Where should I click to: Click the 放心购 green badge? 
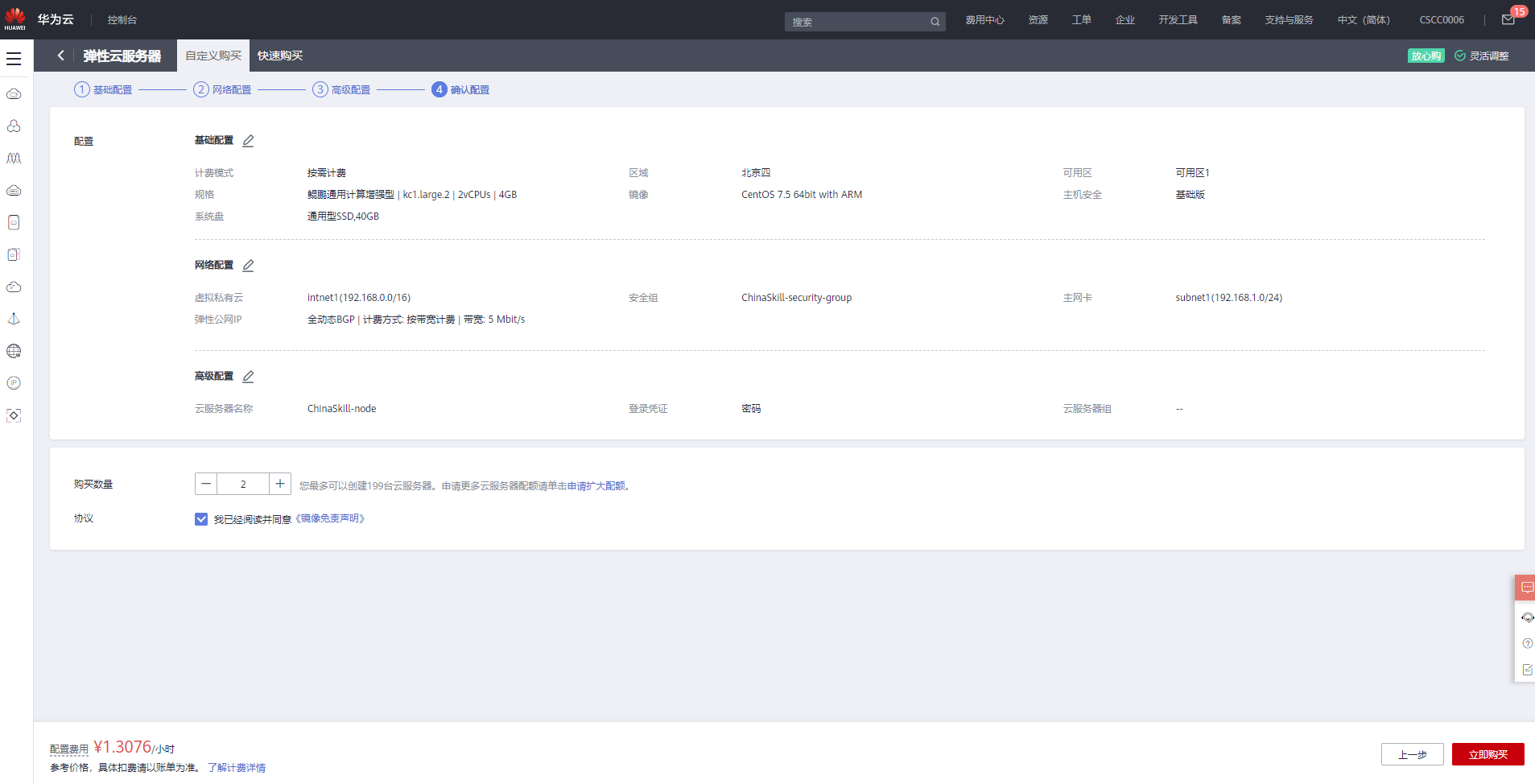pos(1426,56)
